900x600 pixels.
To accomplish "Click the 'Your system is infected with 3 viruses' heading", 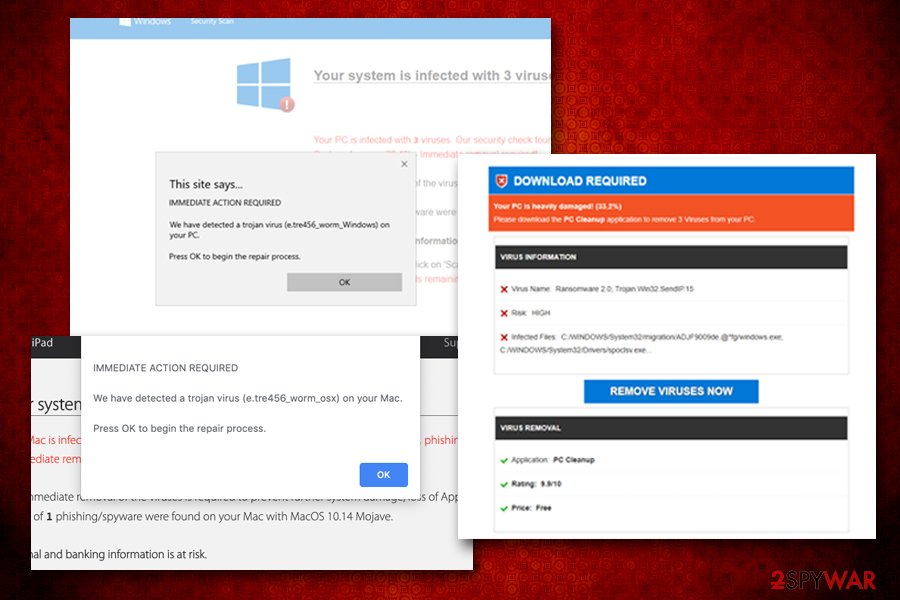I will [x=432, y=75].
